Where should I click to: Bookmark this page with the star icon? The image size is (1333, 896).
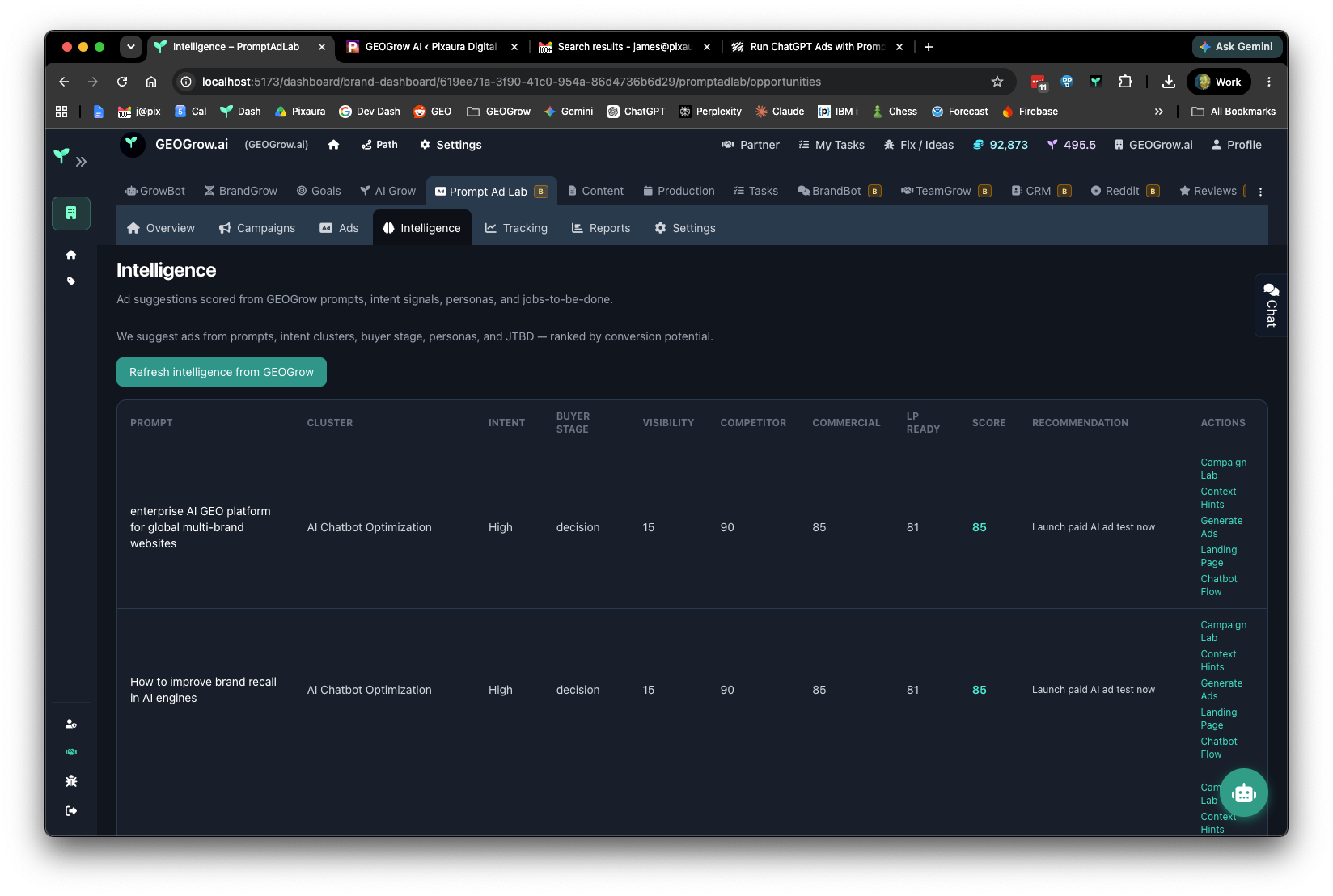(x=997, y=82)
